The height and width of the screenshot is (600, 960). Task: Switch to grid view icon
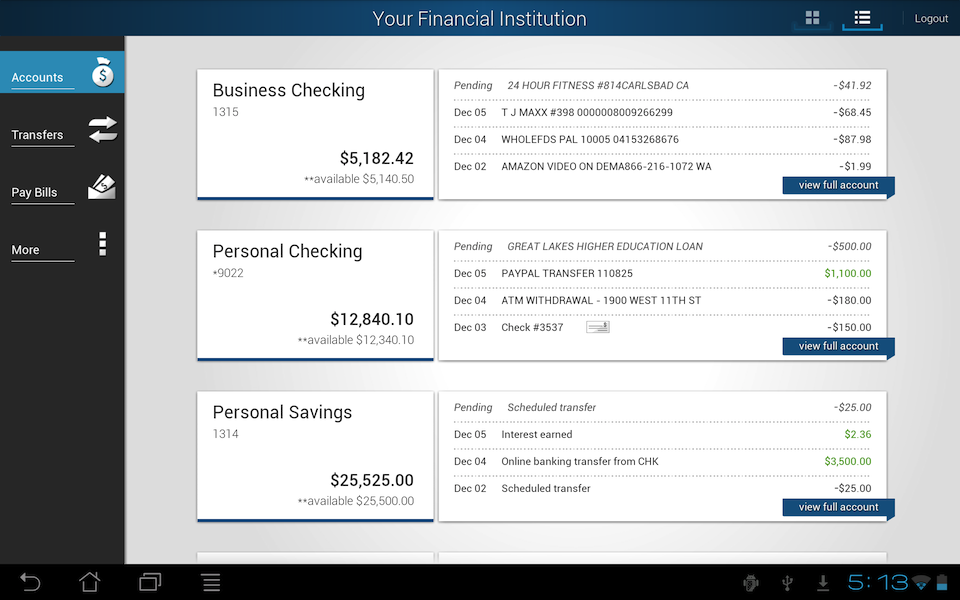(x=811, y=17)
